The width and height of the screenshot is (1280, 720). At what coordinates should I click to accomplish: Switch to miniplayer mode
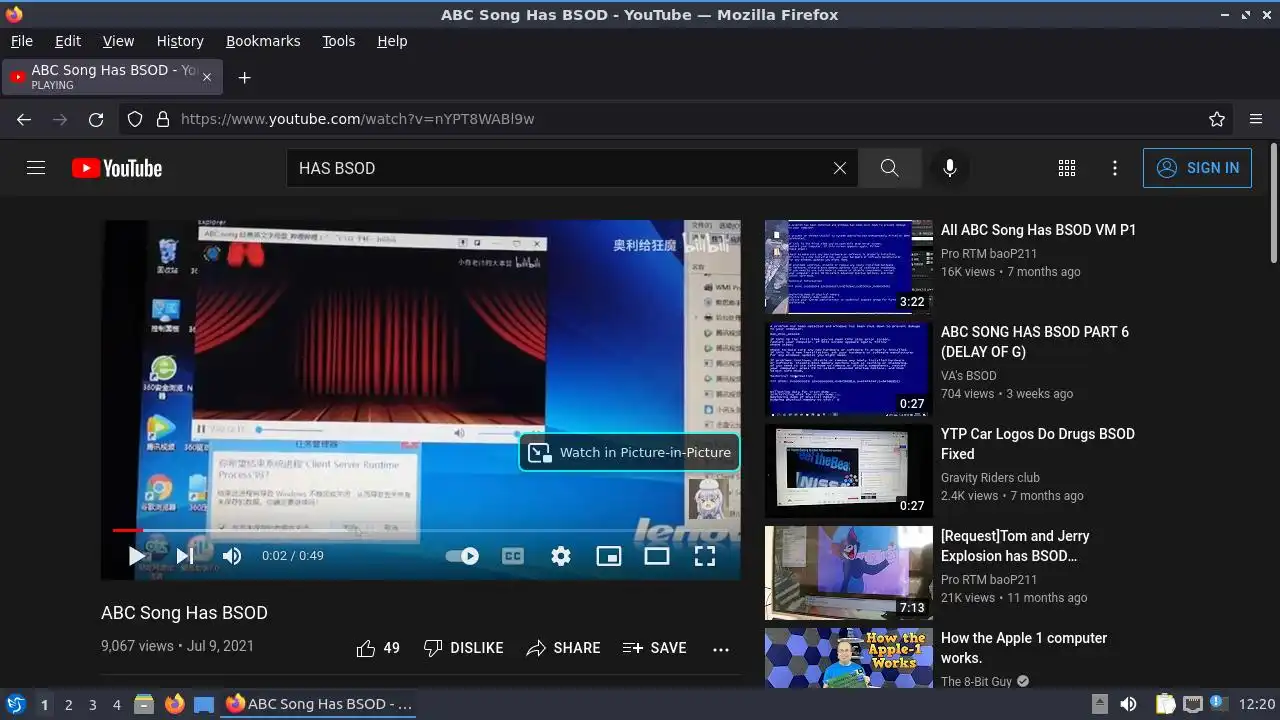609,556
